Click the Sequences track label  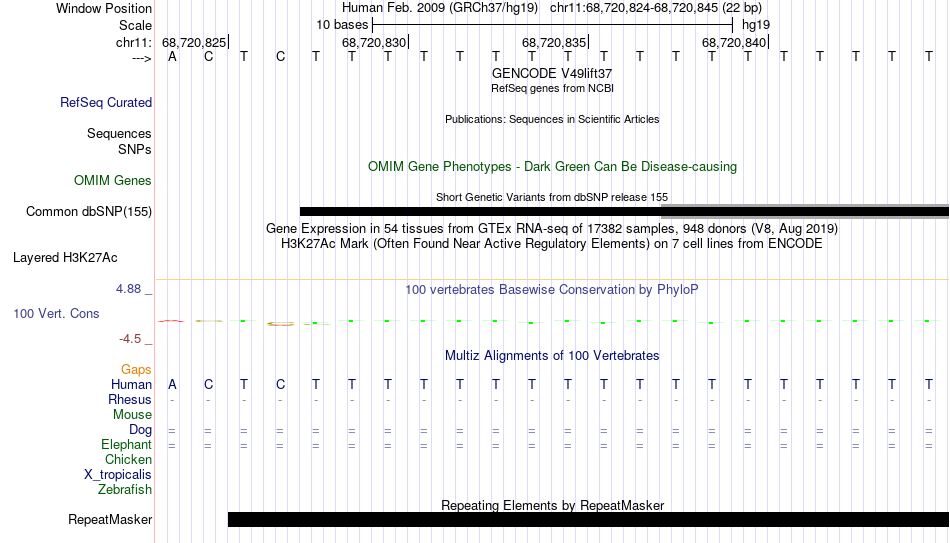119,133
